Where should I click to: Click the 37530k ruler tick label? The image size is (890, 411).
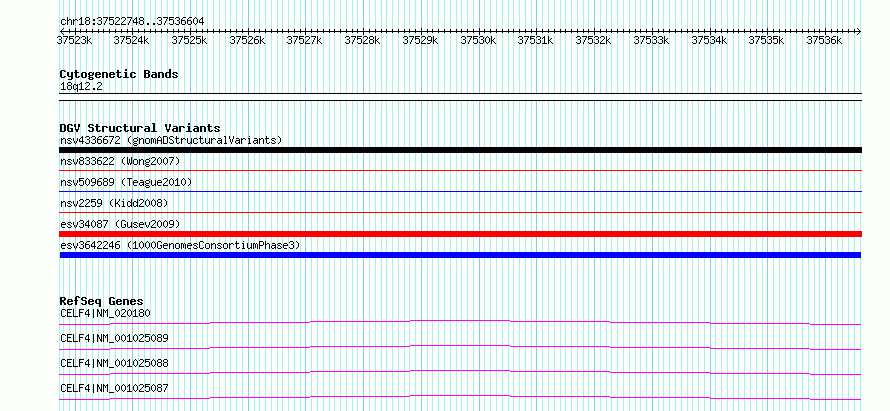tap(478, 40)
